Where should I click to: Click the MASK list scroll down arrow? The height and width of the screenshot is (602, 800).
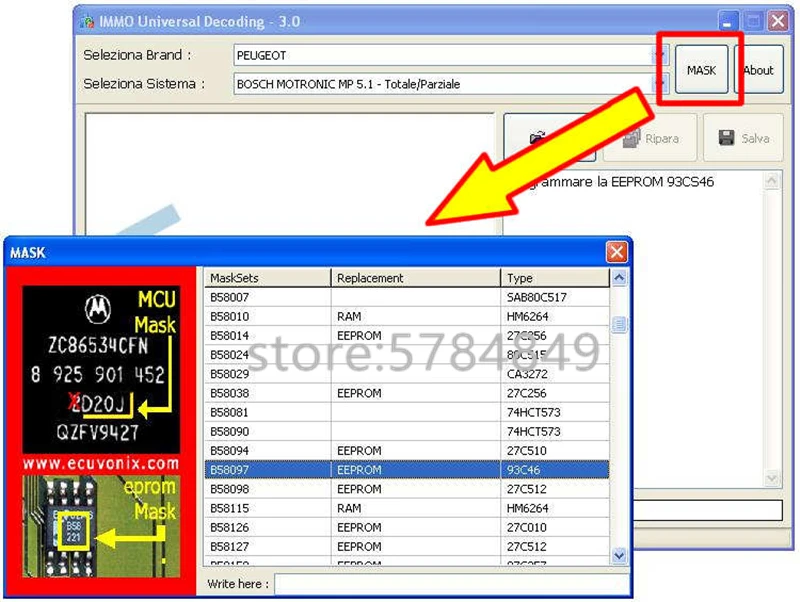point(619,555)
